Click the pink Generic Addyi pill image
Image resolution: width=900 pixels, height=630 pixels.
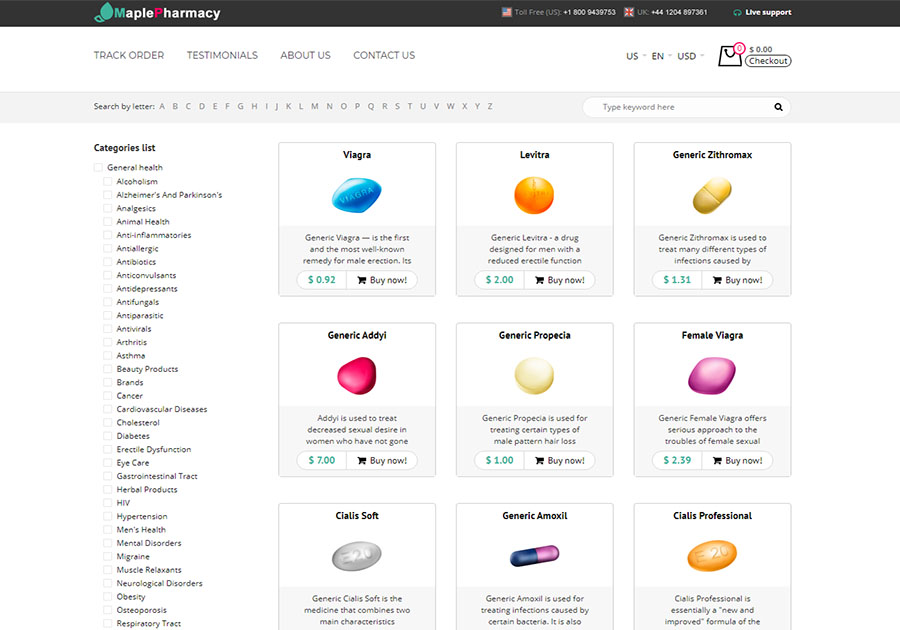tap(357, 376)
